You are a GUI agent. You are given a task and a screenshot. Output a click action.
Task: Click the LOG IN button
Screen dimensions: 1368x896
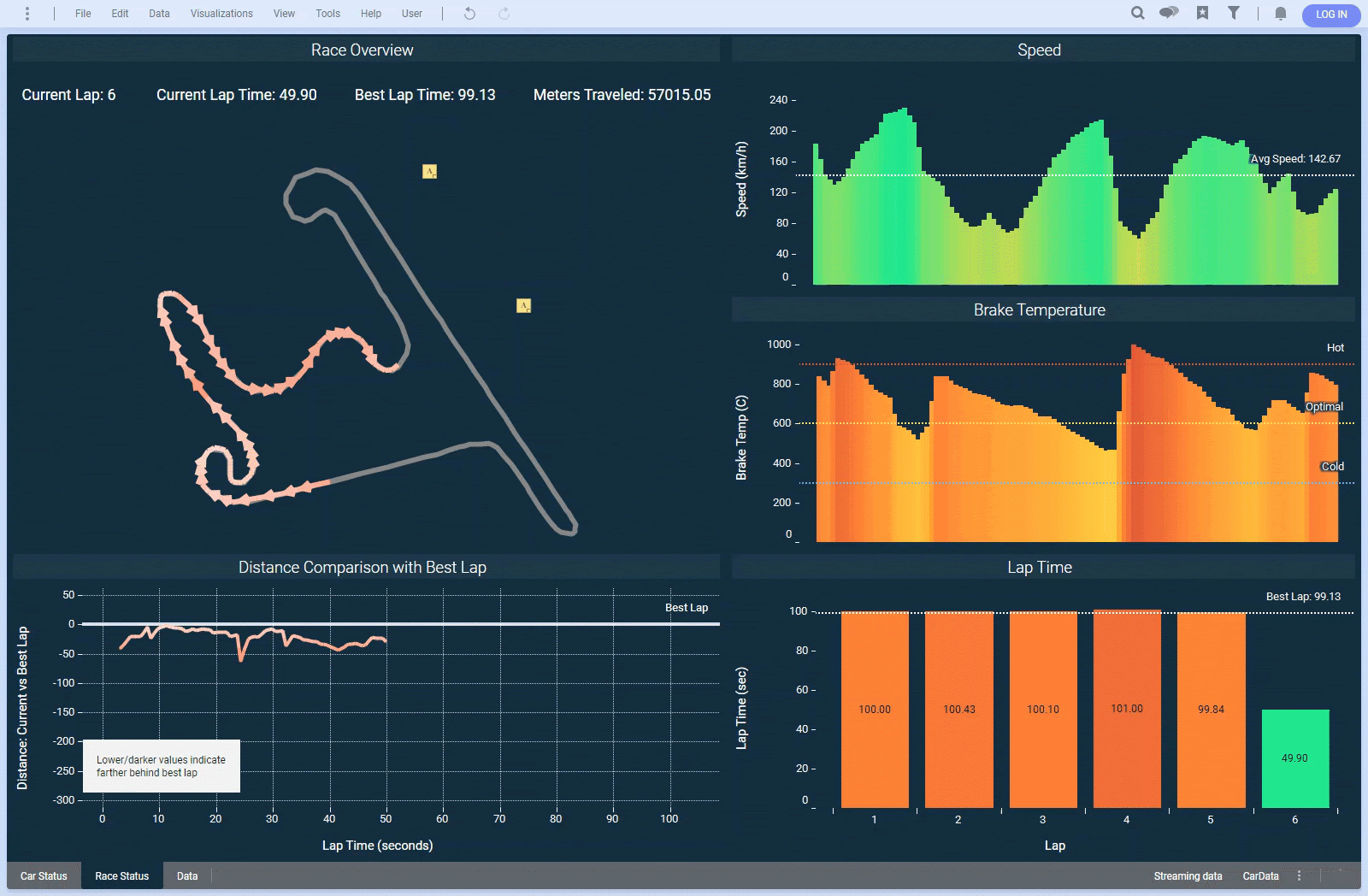(x=1331, y=15)
